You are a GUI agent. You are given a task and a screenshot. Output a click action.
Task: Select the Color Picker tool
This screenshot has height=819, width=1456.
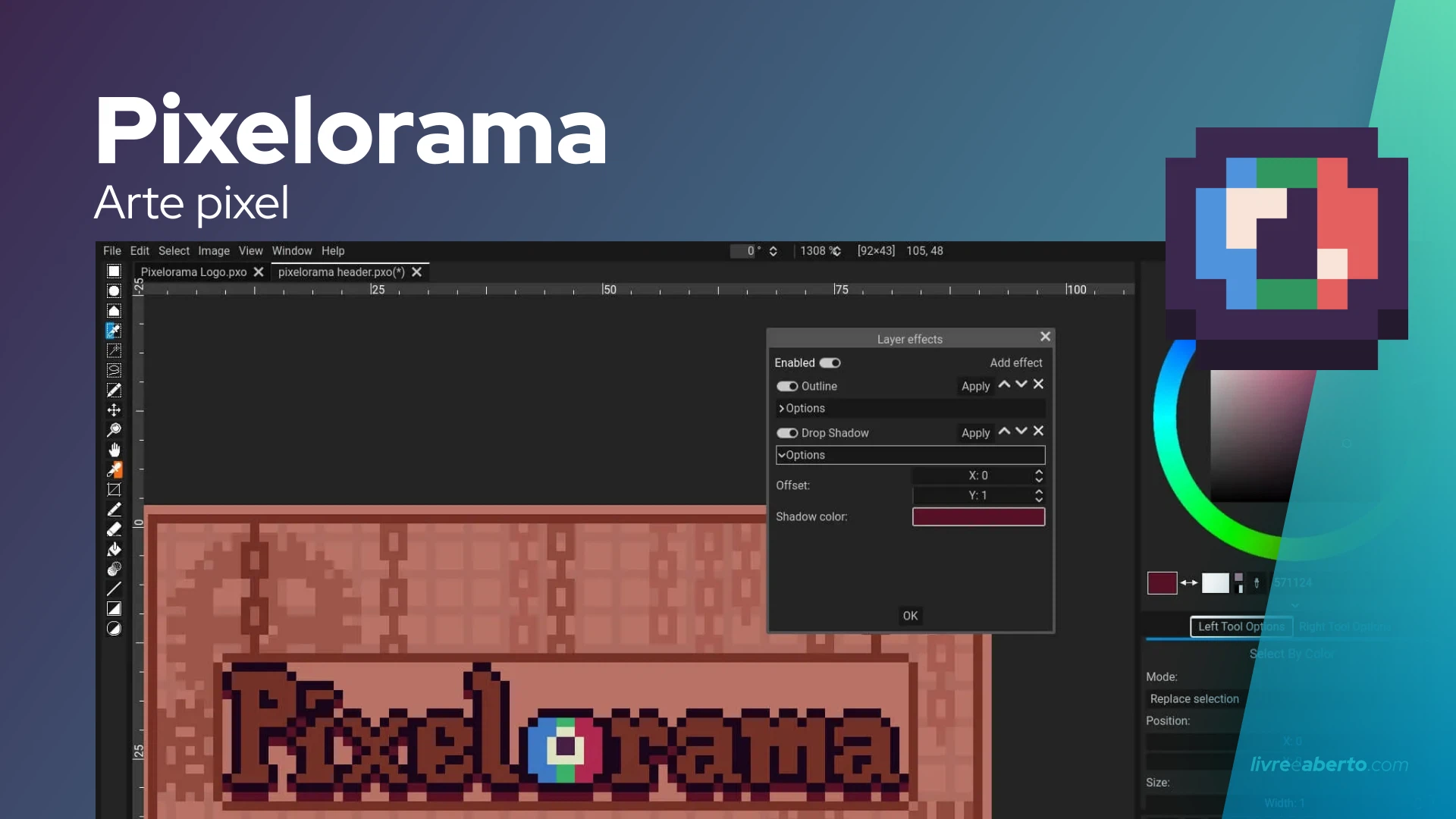[x=114, y=469]
